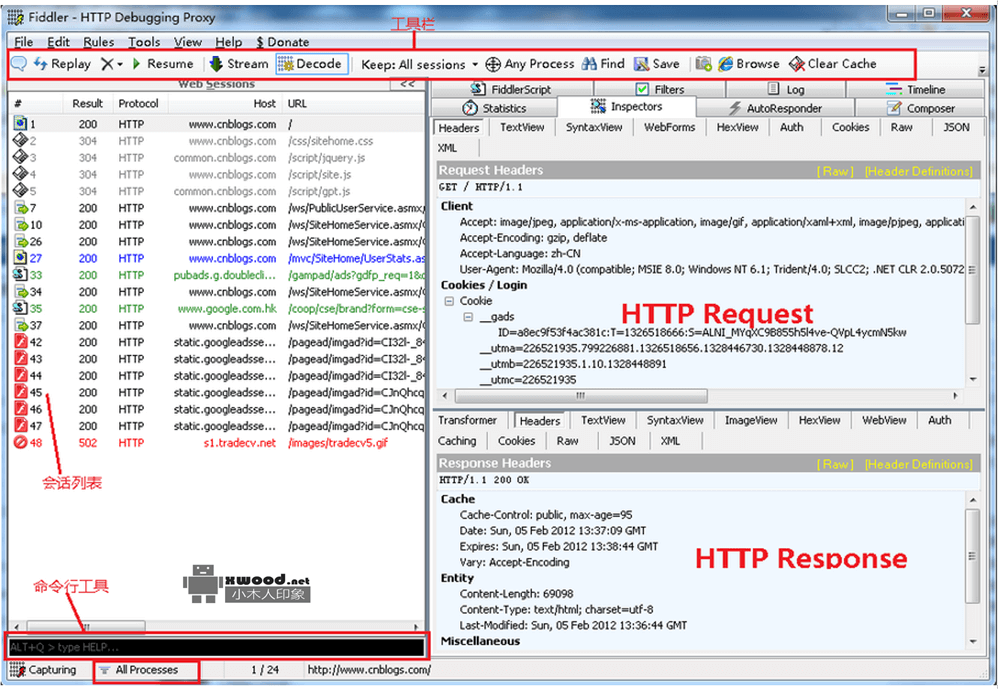999x689 pixels.
Task: Click the icon of session 2 sitehome.css
Action: pyautogui.click(x=20, y=140)
